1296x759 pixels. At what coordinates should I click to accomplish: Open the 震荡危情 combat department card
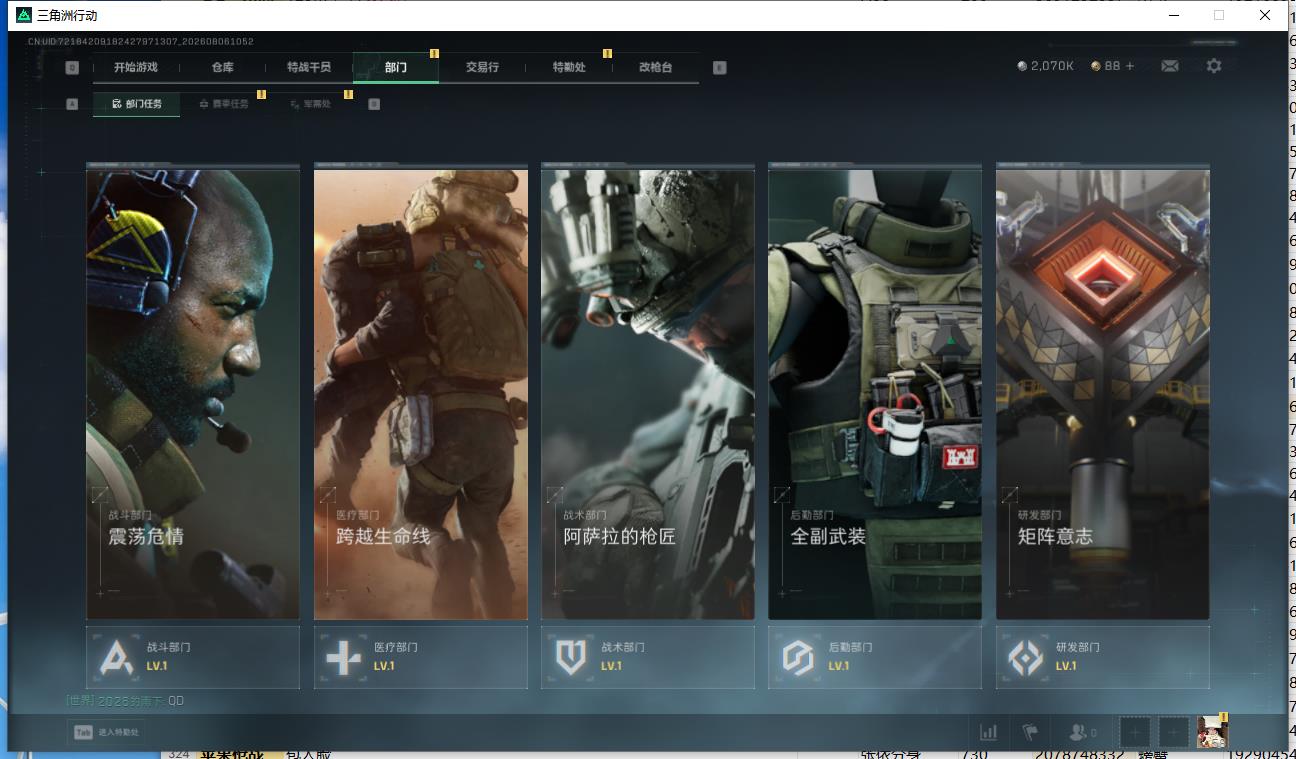tap(193, 394)
